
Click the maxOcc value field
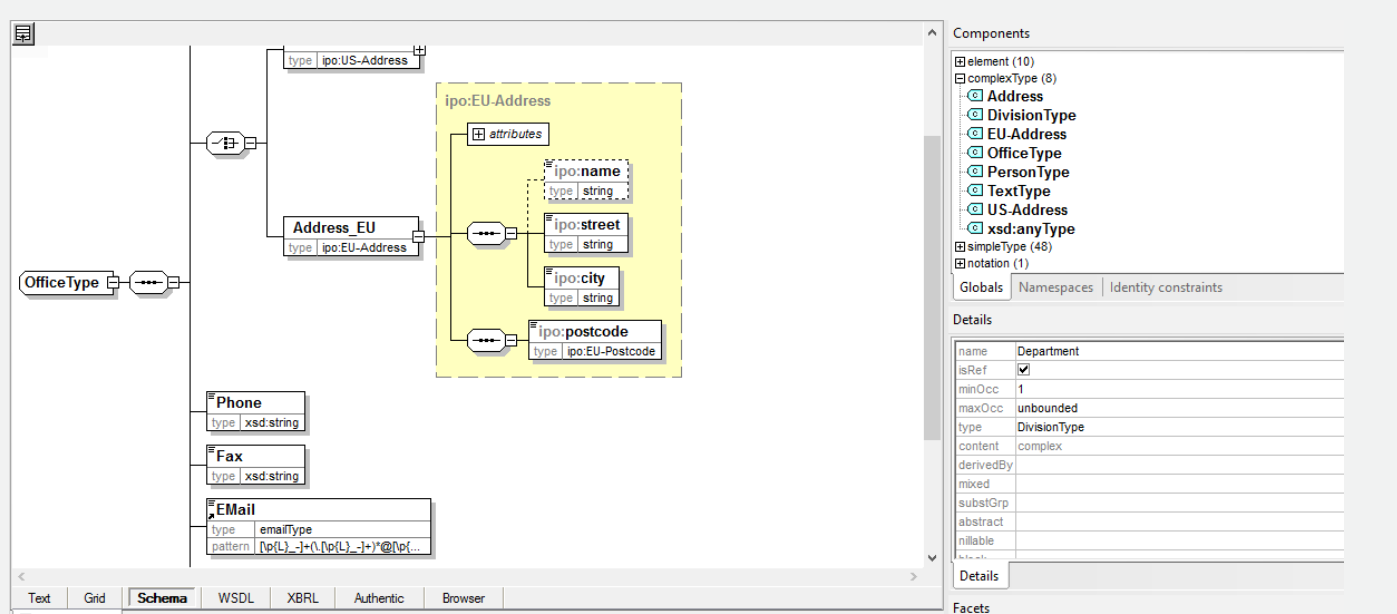click(1180, 408)
